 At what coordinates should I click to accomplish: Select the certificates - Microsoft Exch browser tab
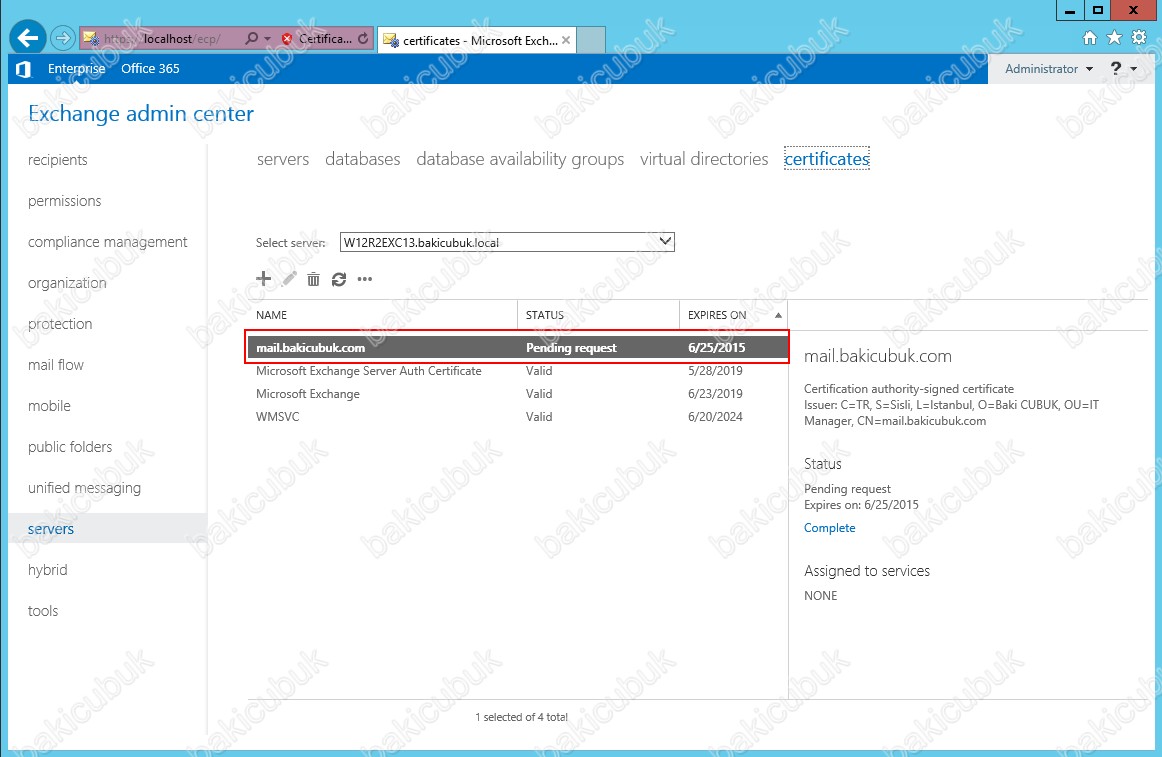pyautogui.click(x=477, y=40)
